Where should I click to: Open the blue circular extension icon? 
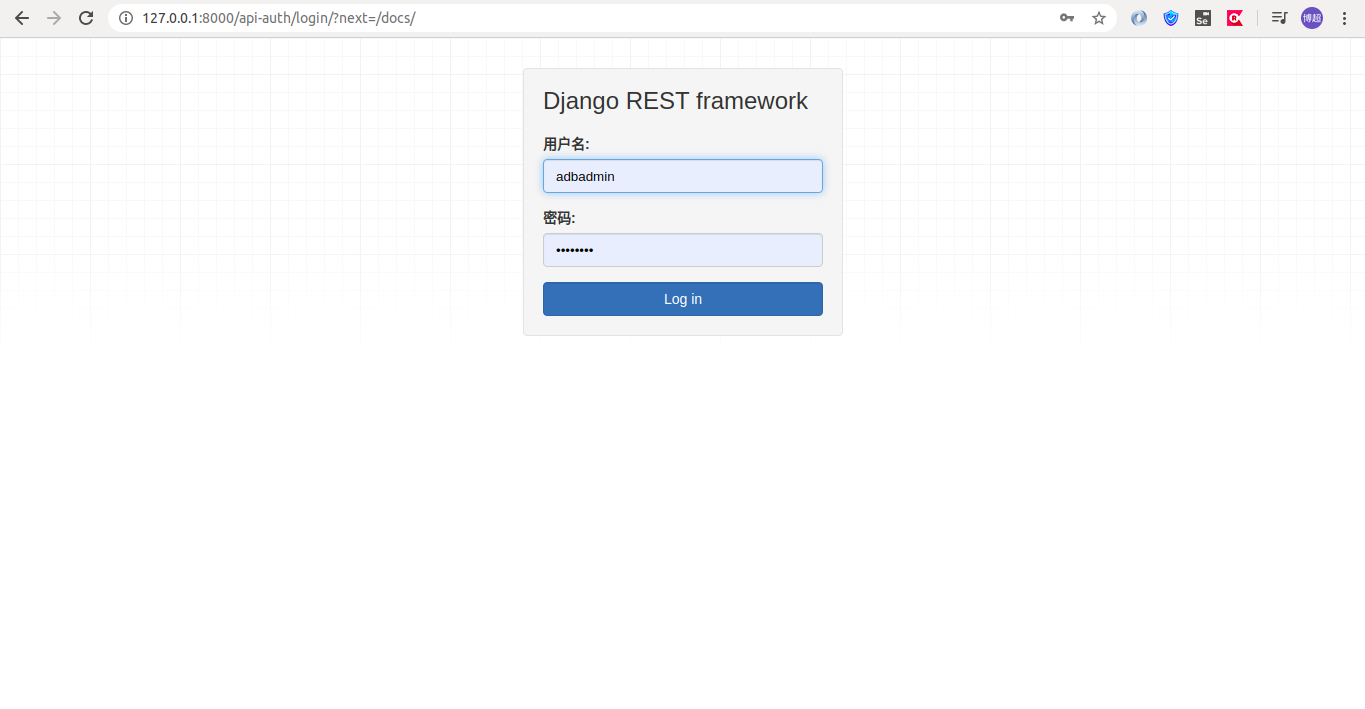click(1139, 18)
